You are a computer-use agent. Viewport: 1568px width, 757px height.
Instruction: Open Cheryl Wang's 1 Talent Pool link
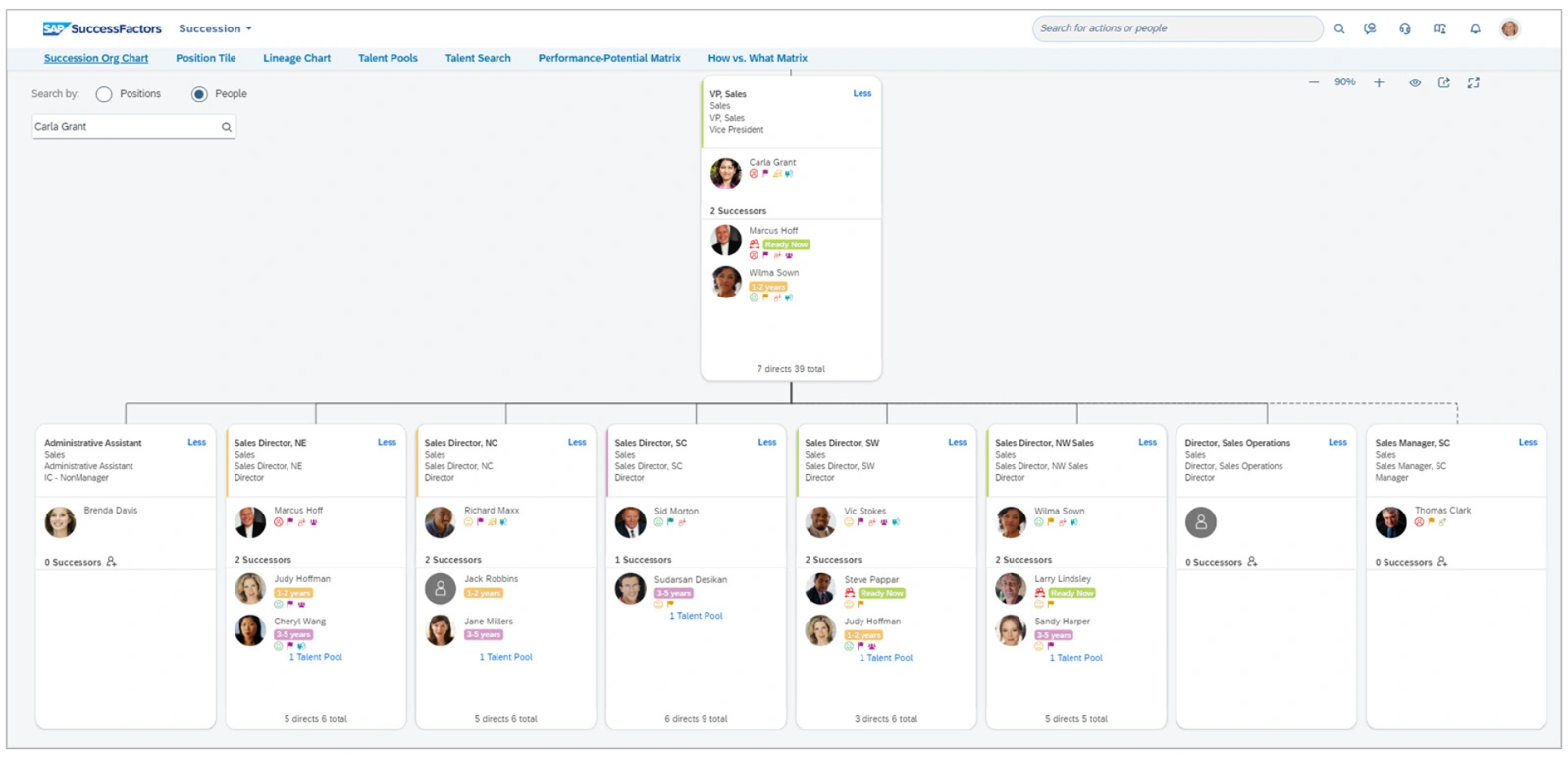point(316,657)
